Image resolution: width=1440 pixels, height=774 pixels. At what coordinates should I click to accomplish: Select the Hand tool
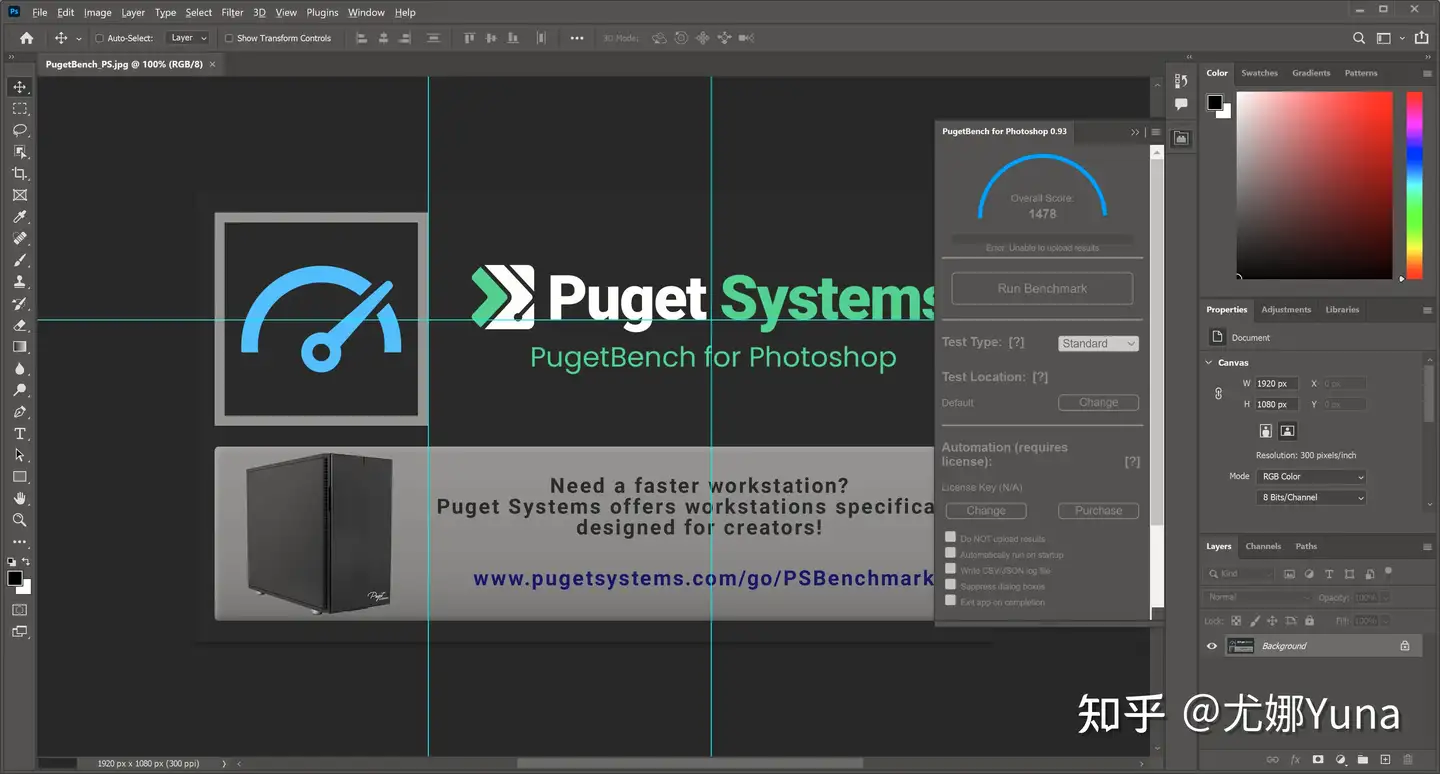click(19, 498)
